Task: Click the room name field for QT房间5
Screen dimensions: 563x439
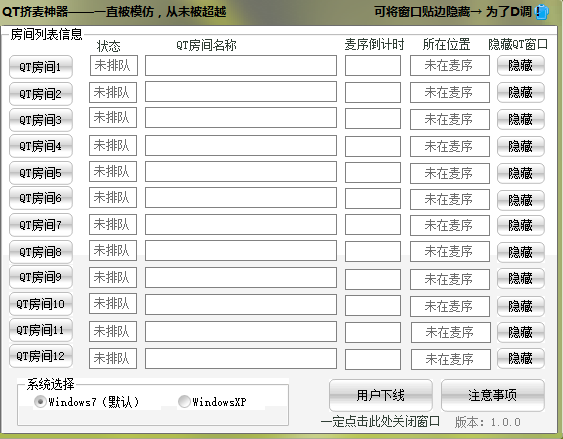Action: (x=241, y=172)
